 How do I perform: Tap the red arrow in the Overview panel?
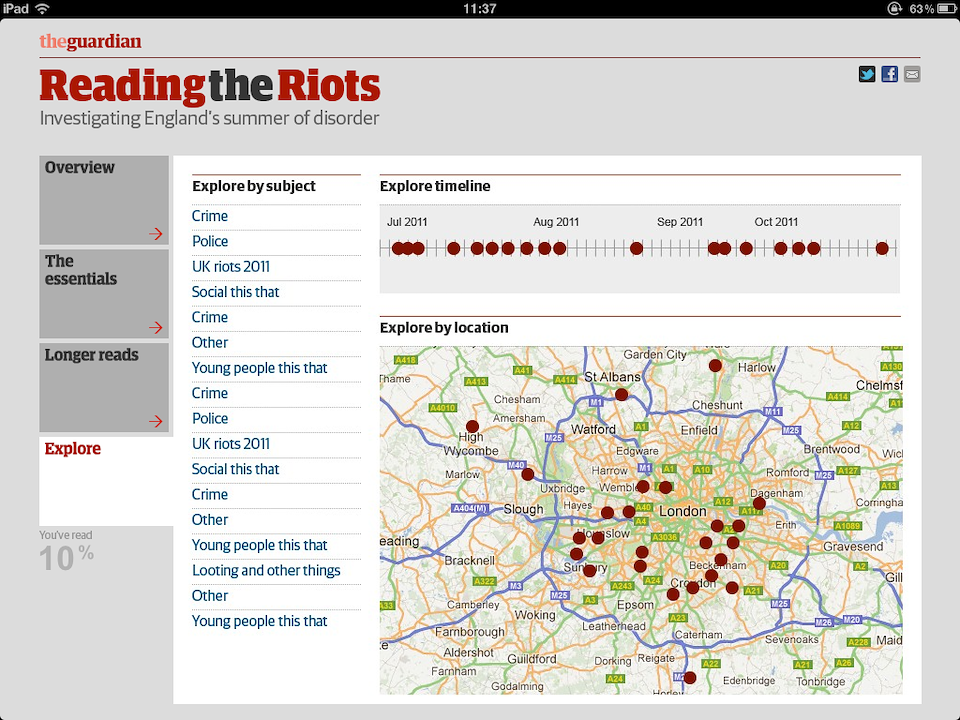pyautogui.click(x=156, y=233)
